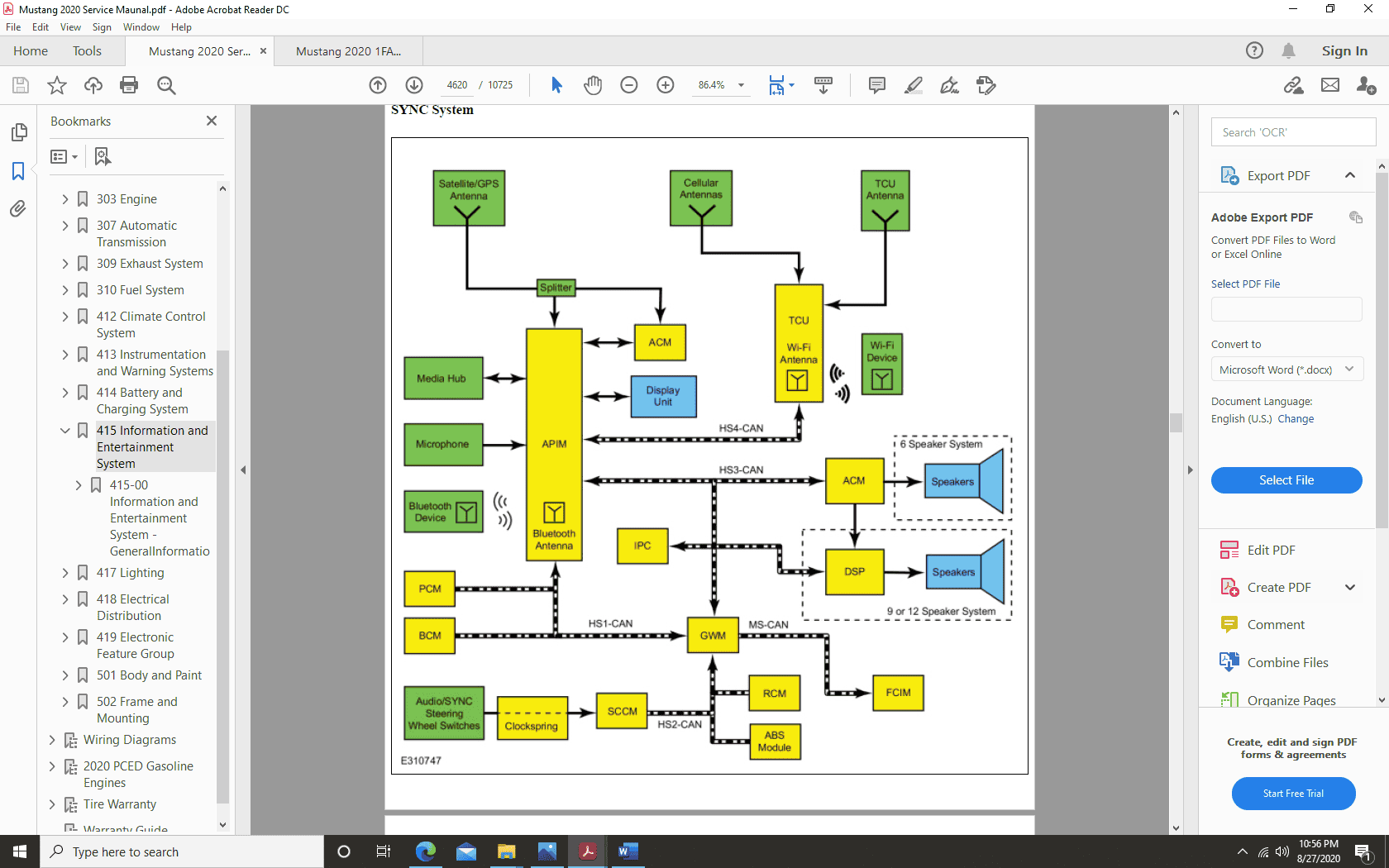Viewport: 1389px width, 868px height.
Task: Click the fit page width icon
Action: pos(776,85)
